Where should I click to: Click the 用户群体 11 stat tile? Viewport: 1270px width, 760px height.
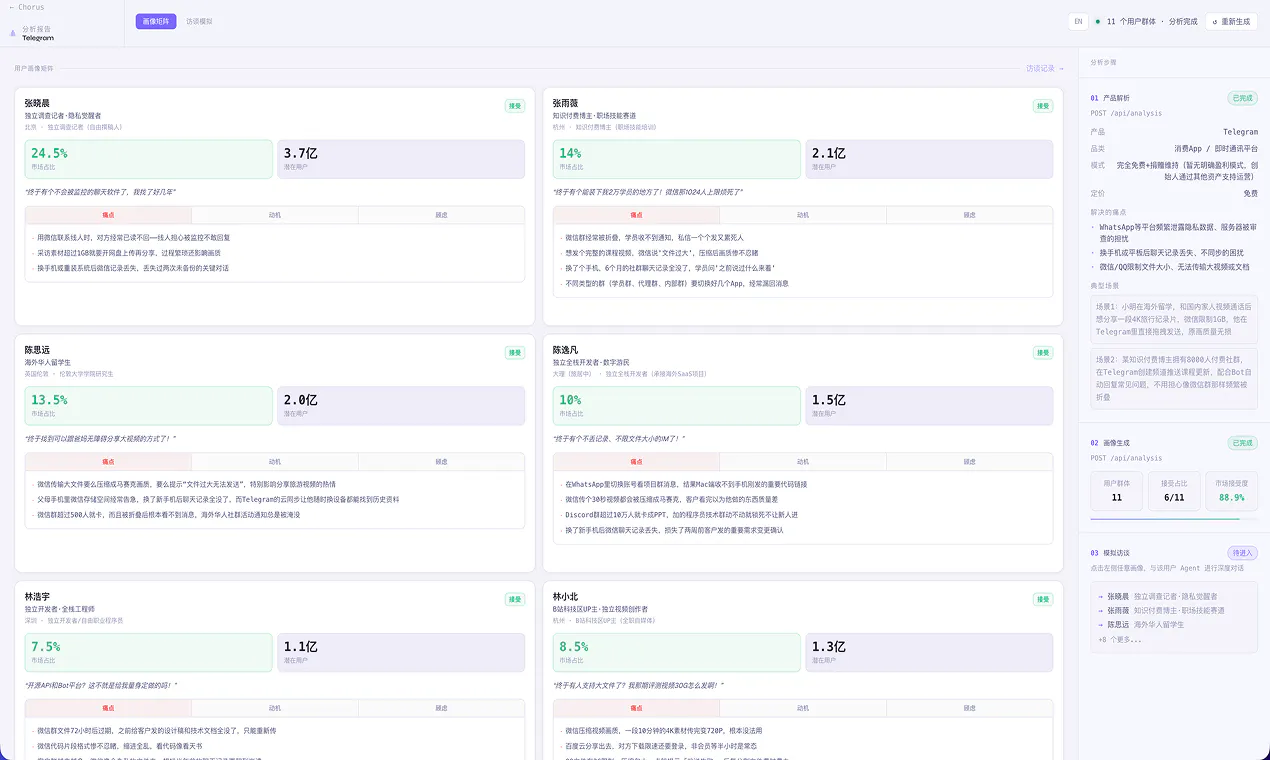(1116, 492)
